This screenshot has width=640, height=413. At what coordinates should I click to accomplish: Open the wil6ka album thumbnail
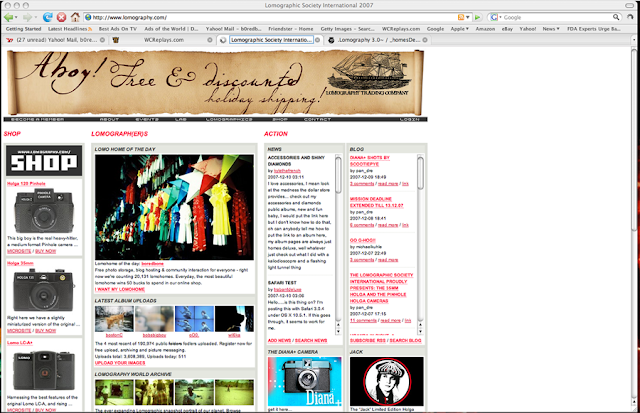pyautogui.click(x=234, y=319)
